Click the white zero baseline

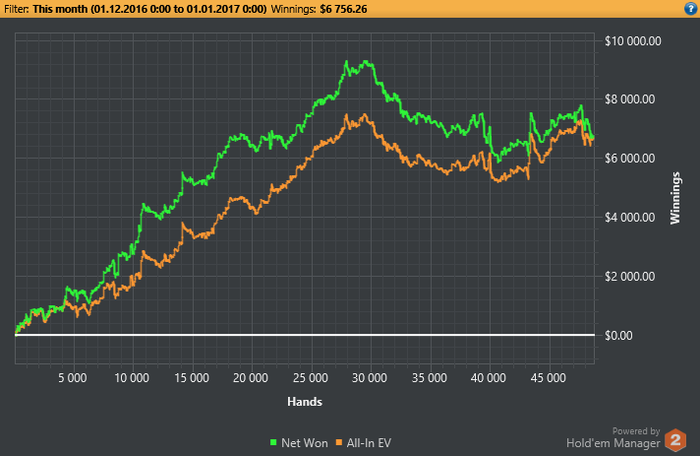305,335
